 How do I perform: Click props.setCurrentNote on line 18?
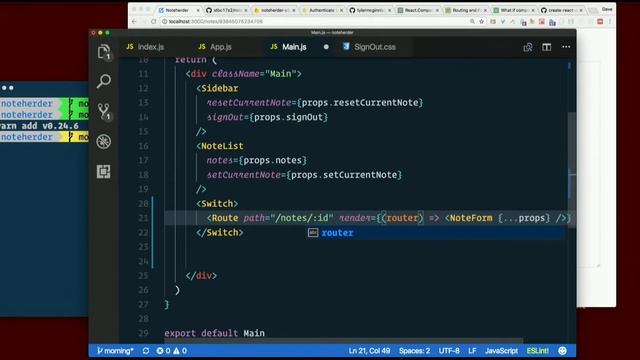click(x=344, y=175)
